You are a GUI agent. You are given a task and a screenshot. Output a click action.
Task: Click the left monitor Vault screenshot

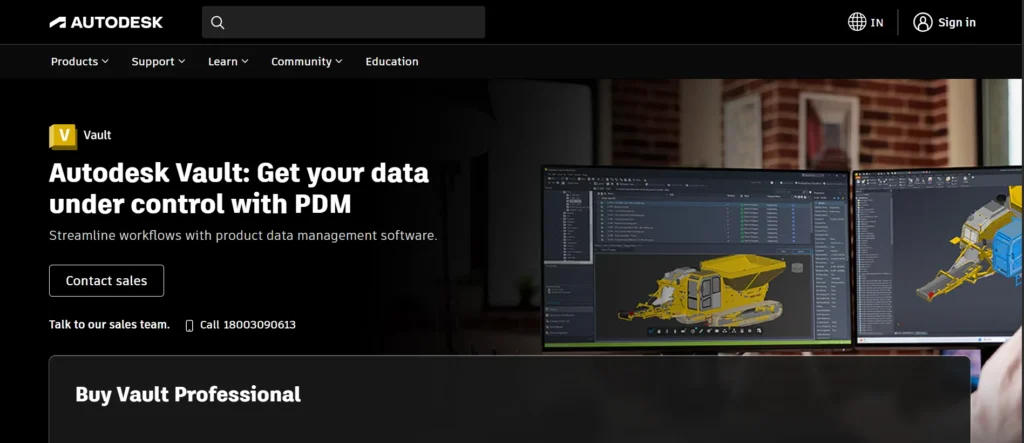click(x=697, y=257)
